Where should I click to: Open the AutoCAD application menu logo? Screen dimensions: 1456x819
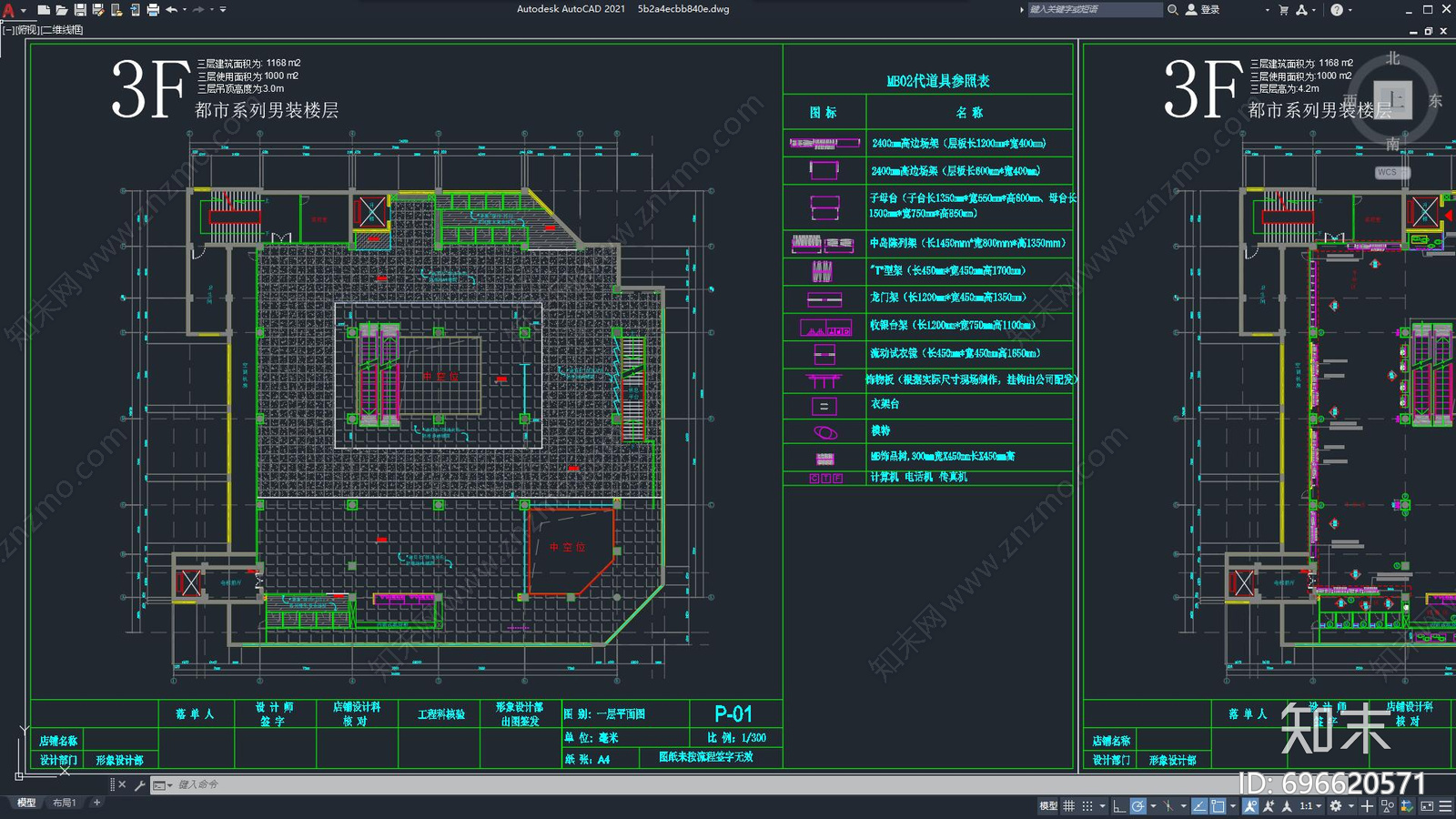[9, 9]
